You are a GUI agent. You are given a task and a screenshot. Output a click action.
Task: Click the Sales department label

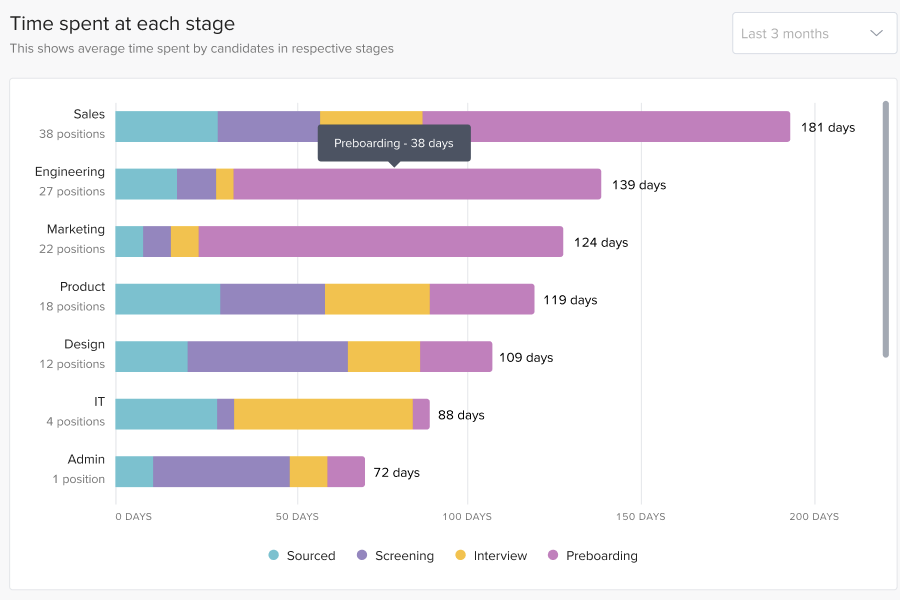tap(89, 114)
